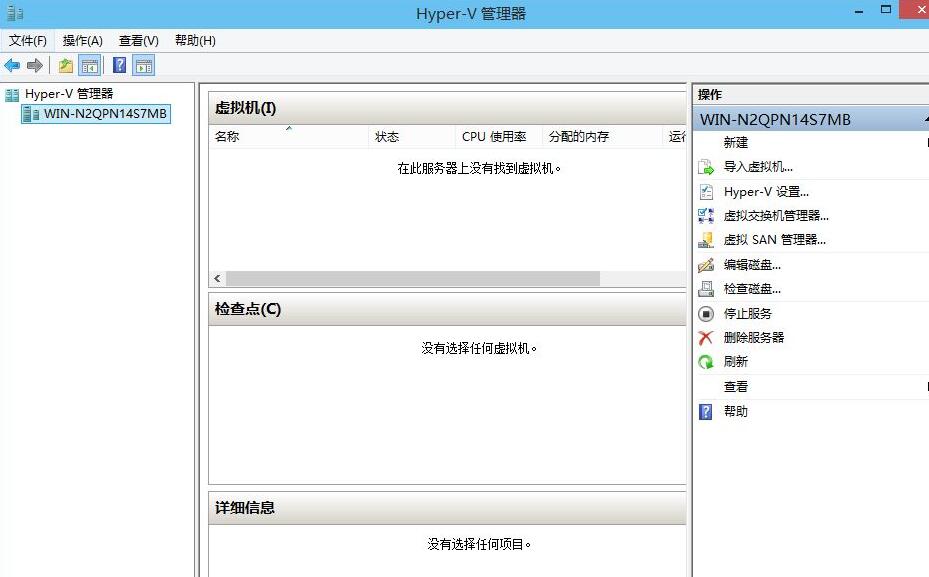929x577 pixels.
Task: Open 虚拟 SAN 管理器... action
Action: click(x=774, y=240)
